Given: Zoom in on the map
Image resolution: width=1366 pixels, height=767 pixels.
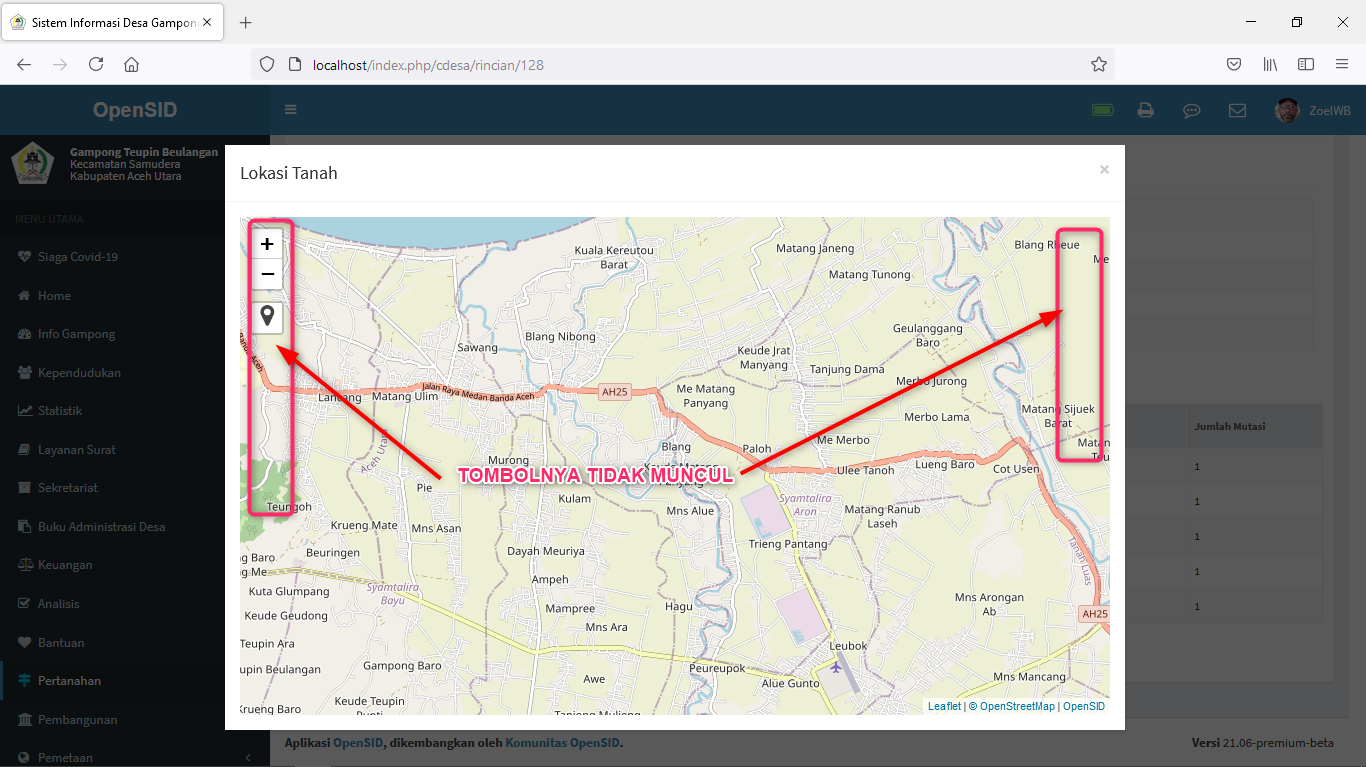Looking at the screenshot, I should 267,243.
